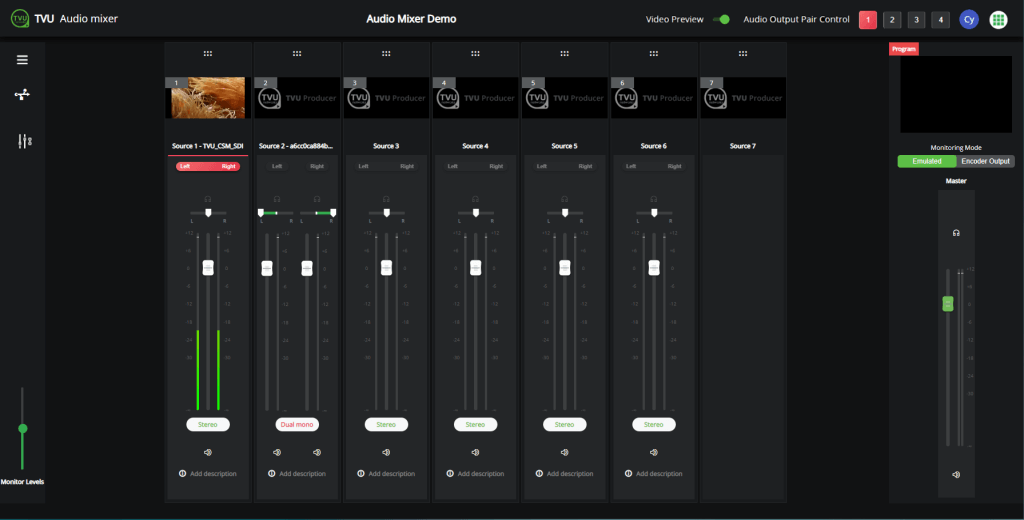Click the Monitor Levels slider handle

[x=22, y=428]
